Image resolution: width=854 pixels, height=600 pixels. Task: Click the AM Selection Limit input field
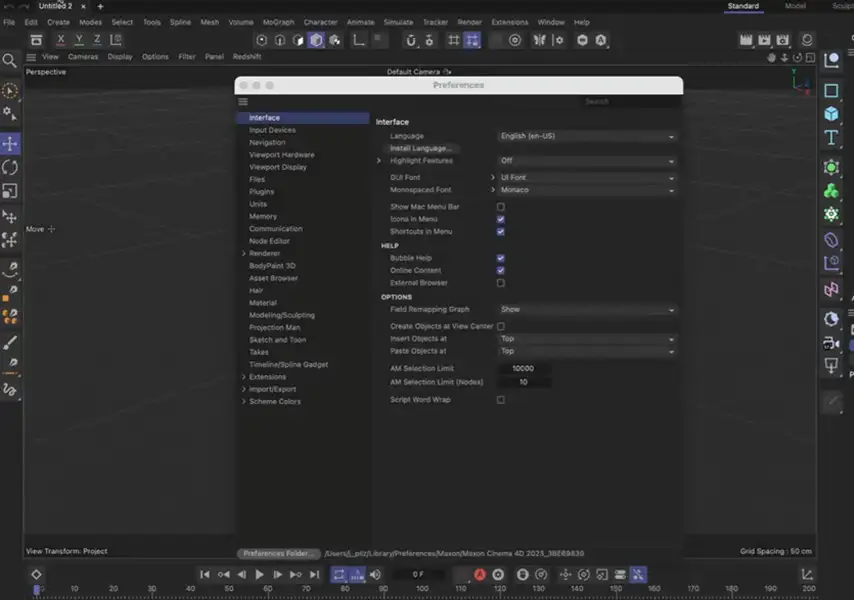(523, 369)
